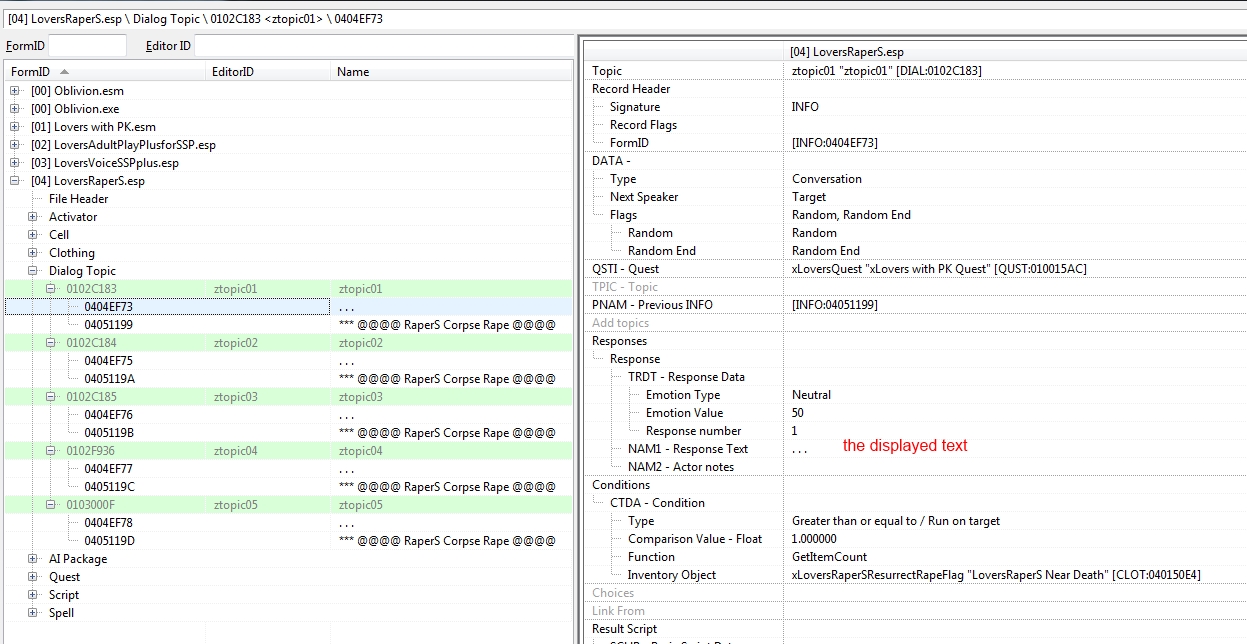Viewport: 1247px width, 644px height.
Task: Click the NAM1 - Response Text row
Action: pyautogui.click(x=688, y=449)
